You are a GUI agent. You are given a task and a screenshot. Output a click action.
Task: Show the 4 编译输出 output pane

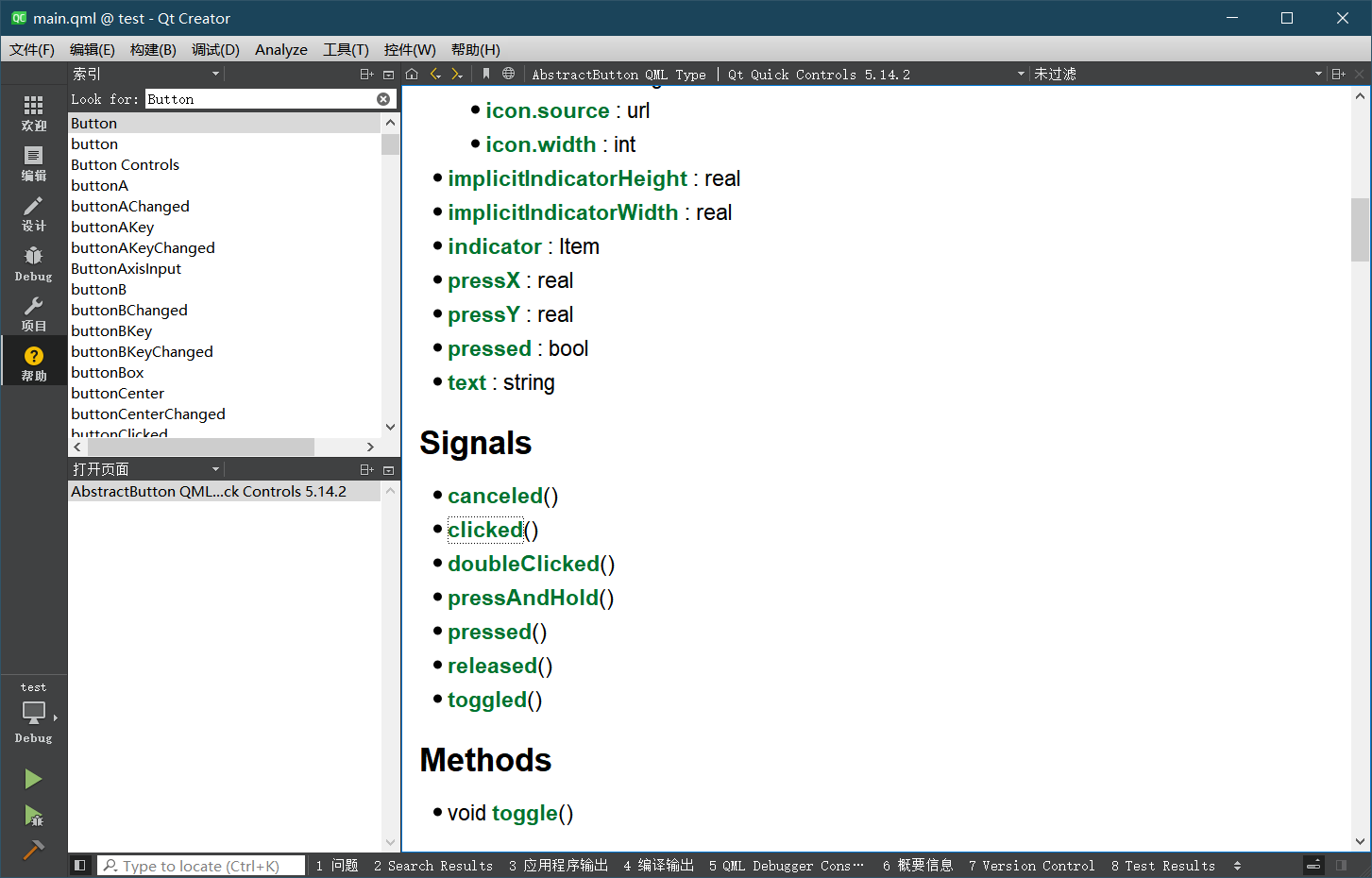tap(658, 866)
